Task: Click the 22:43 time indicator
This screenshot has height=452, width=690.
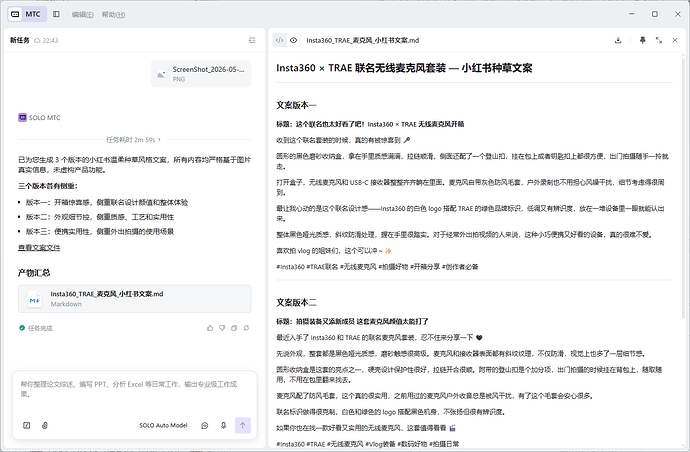Action: [x=46, y=40]
